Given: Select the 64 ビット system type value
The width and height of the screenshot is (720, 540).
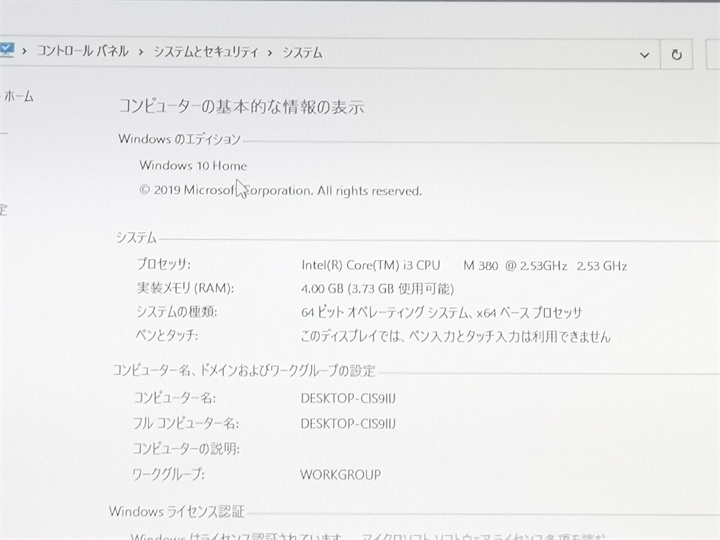Looking at the screenshot, I should click(x=441, y=313).
